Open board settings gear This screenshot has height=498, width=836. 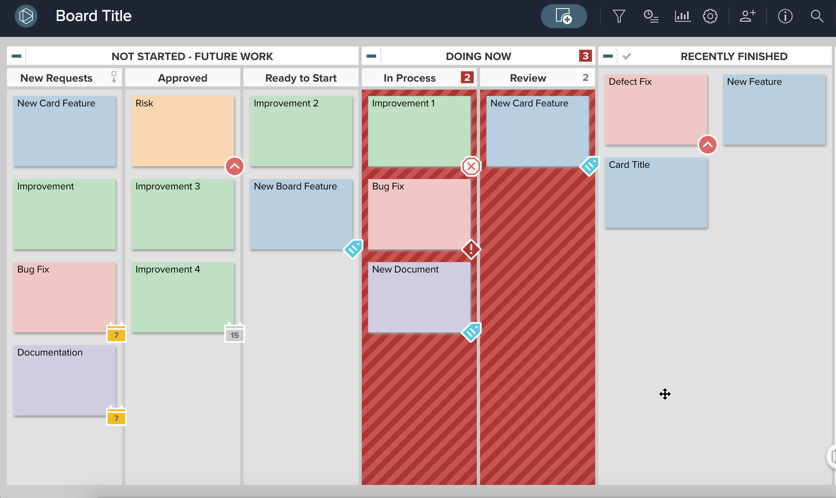710,16
